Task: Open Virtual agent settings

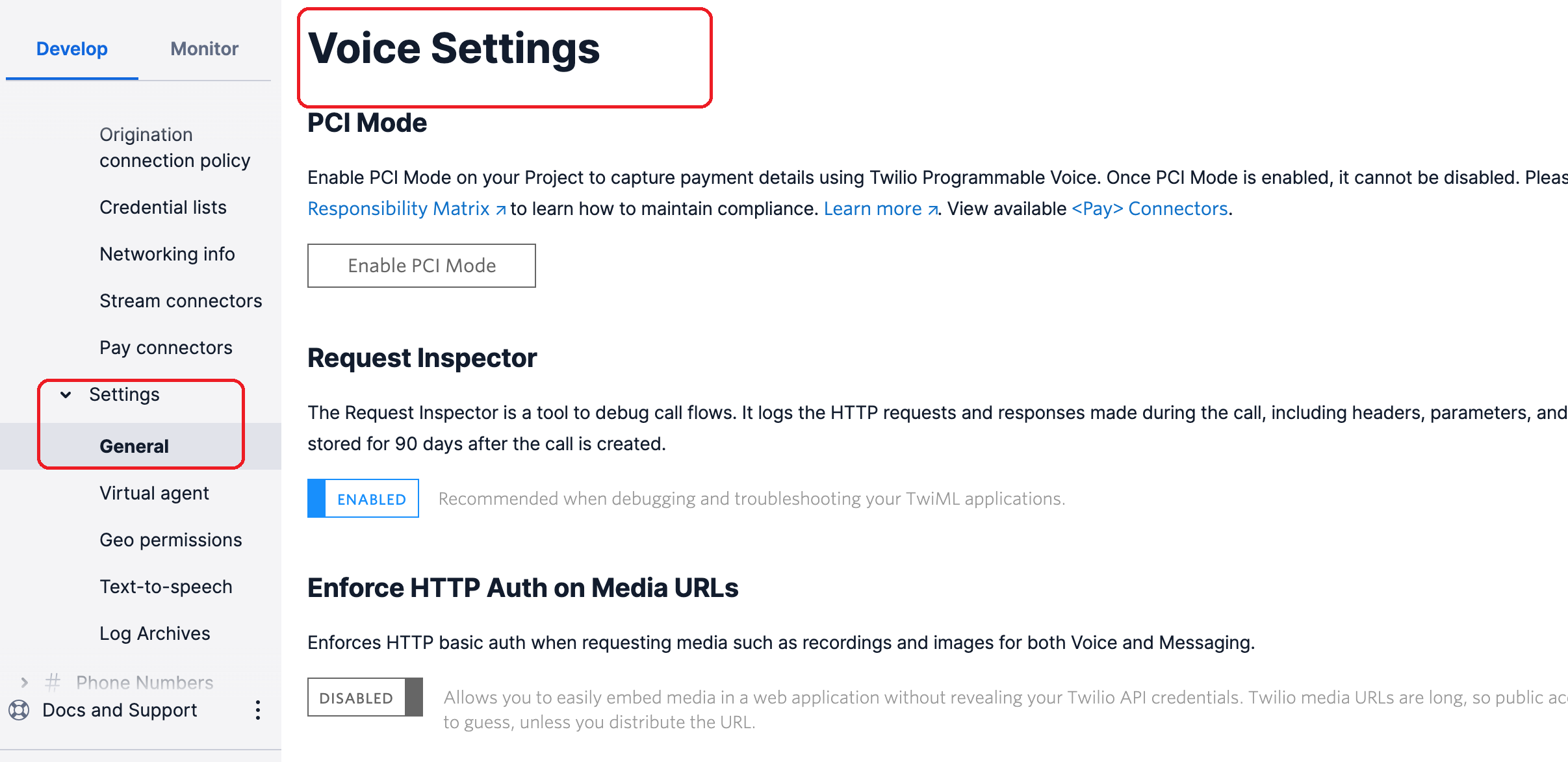Action: pos(154,493)
